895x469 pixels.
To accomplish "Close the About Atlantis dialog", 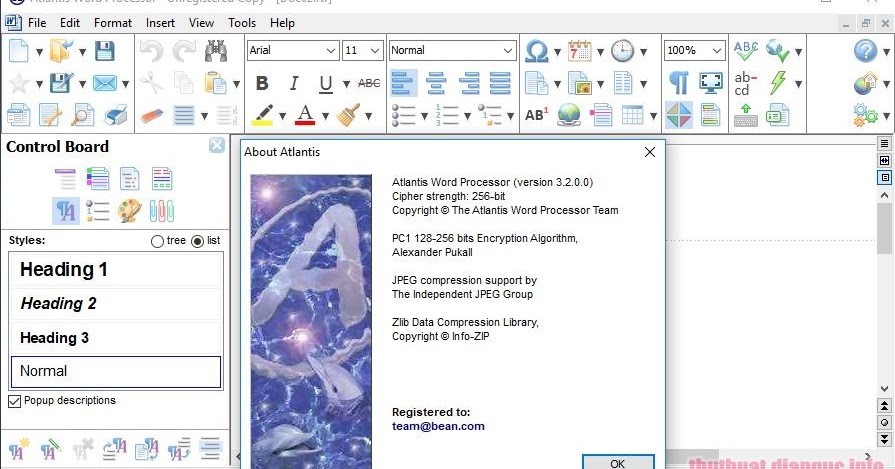I will pyautogui.click(x=650, y=152).
